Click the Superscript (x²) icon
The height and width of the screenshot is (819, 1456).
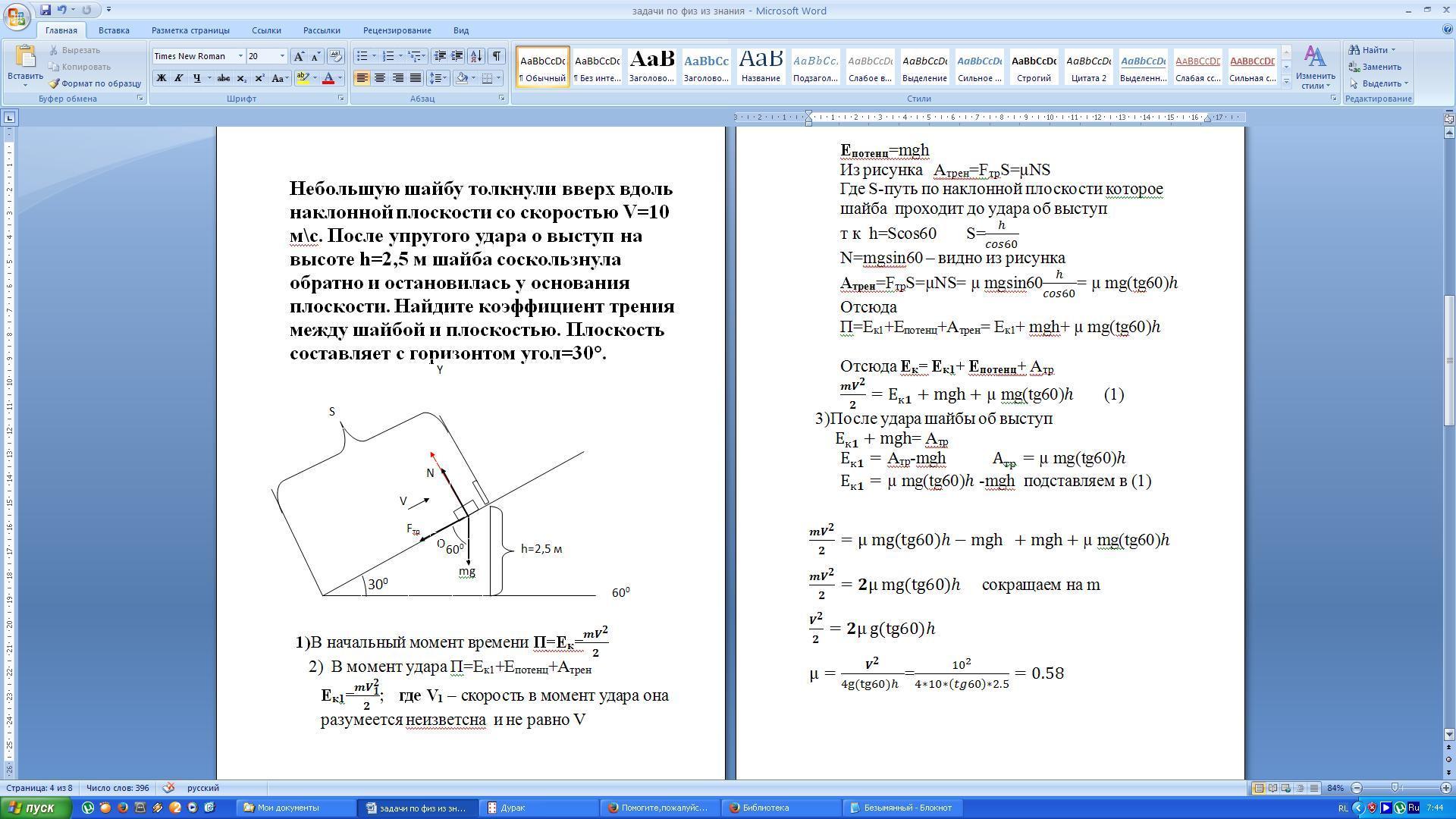(259, 78)
